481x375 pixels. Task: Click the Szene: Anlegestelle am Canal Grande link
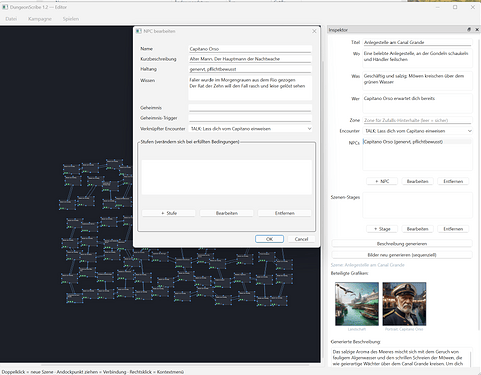click(x=367, y=265)
